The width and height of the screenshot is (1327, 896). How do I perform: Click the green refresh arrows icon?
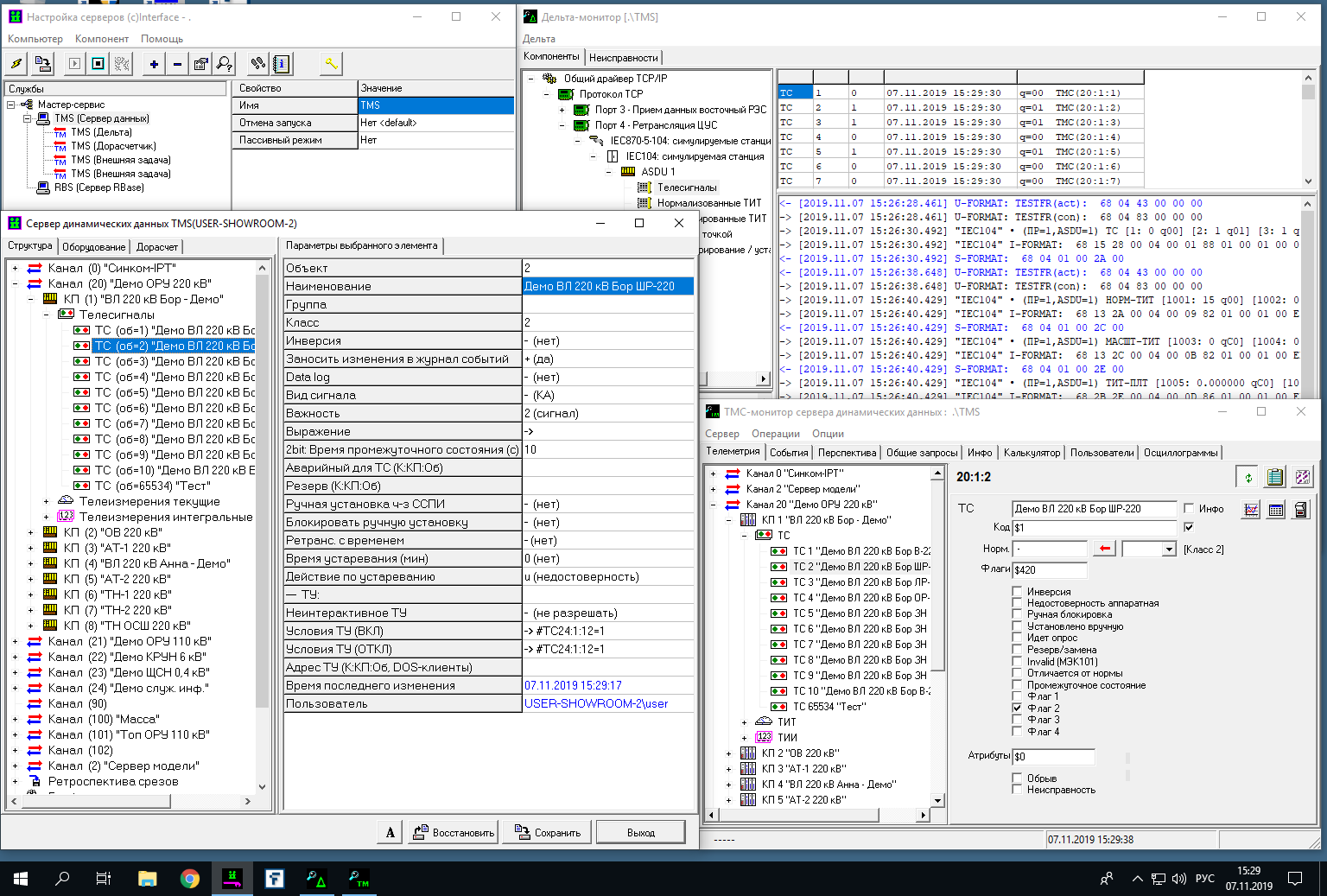(1248, 477)
